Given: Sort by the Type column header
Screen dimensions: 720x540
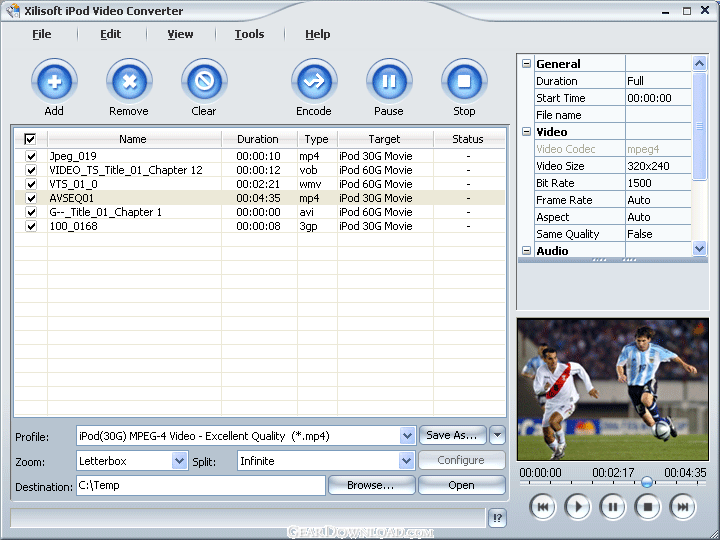Looking at the screenshot, I should coord(317,139).
